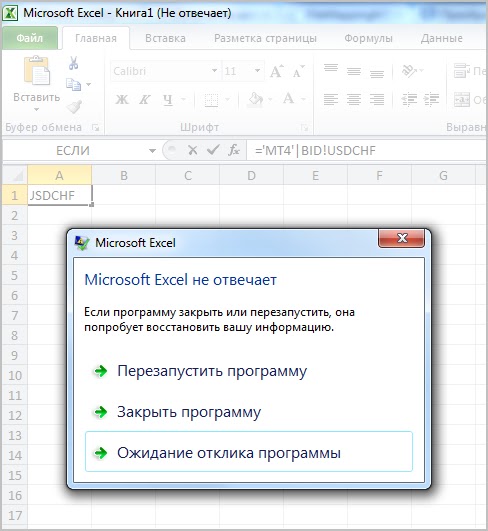The width and height of the screenshot is (488, 531).
Task: Click the Increase Font Size icon
Action: (277, 71)
